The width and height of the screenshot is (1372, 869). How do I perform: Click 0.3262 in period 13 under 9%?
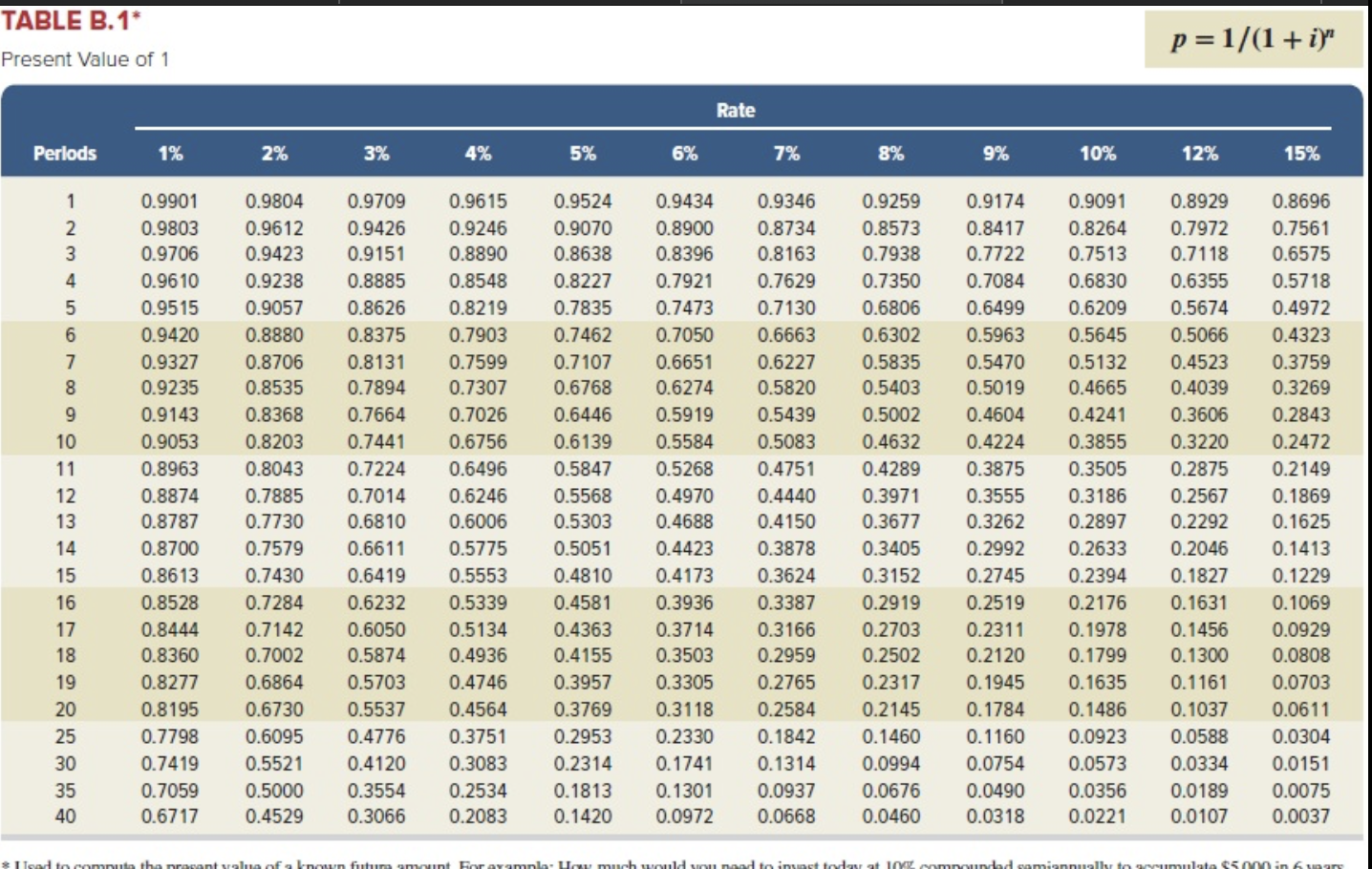point(995,521)
